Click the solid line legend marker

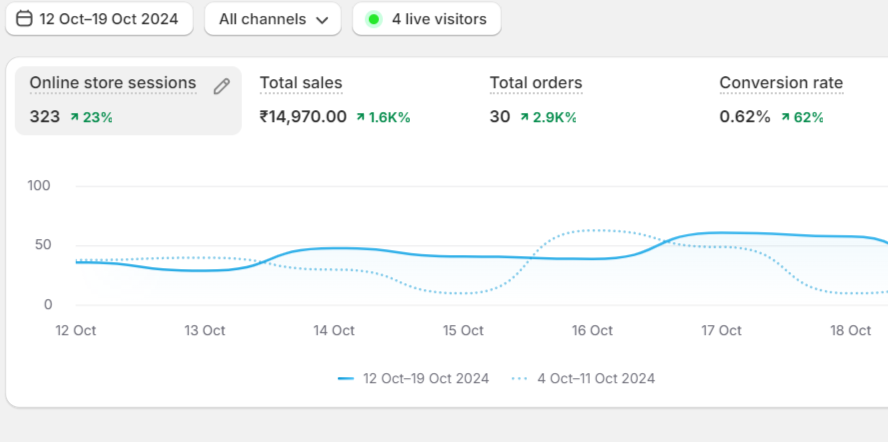[x=346, y=379]
